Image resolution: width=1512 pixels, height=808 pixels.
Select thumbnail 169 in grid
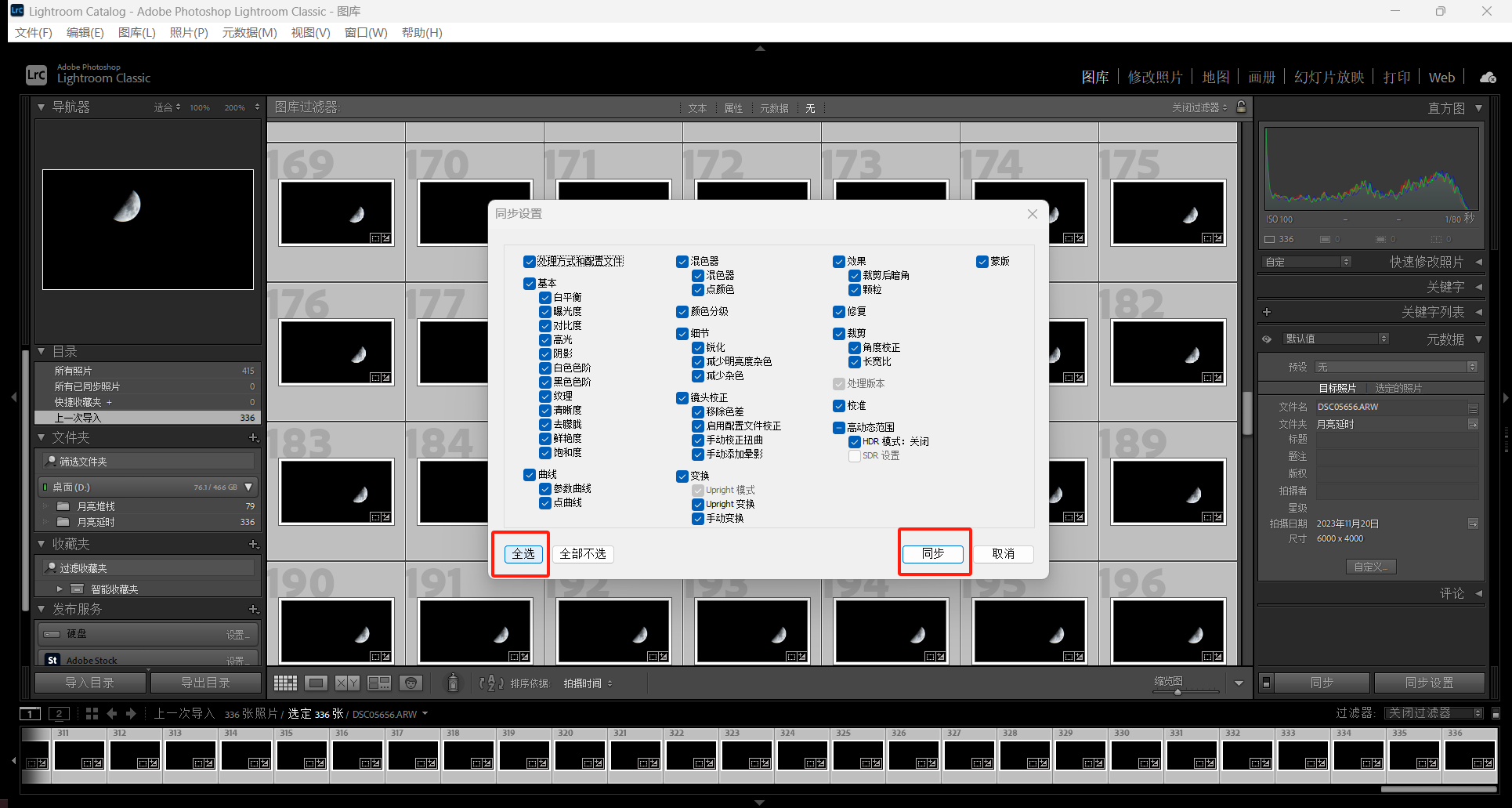337,213
